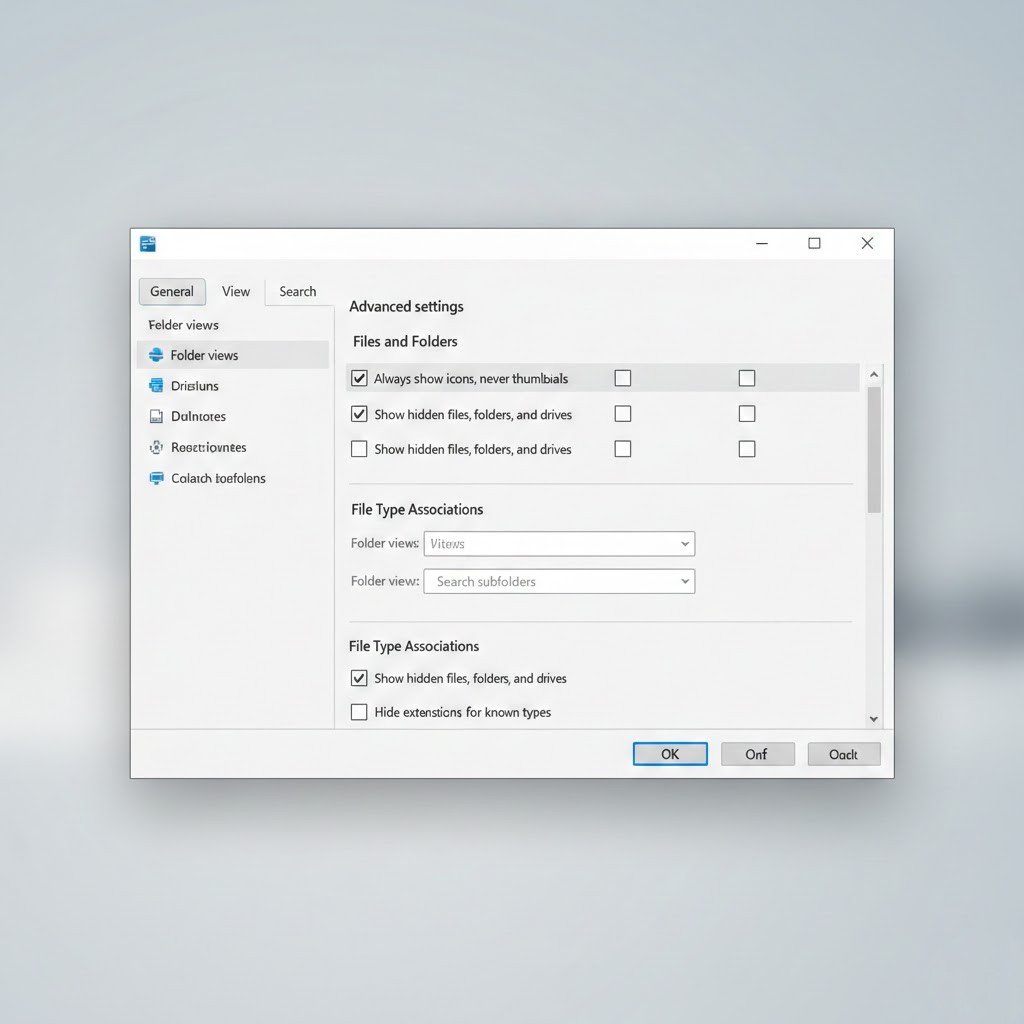
Task: Click the Drisluns item icon
Action: [x=155, y=386]
